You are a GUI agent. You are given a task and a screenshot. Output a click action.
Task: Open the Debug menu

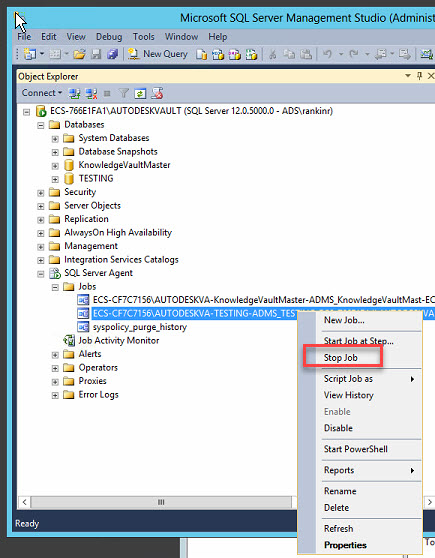(109, 37)
